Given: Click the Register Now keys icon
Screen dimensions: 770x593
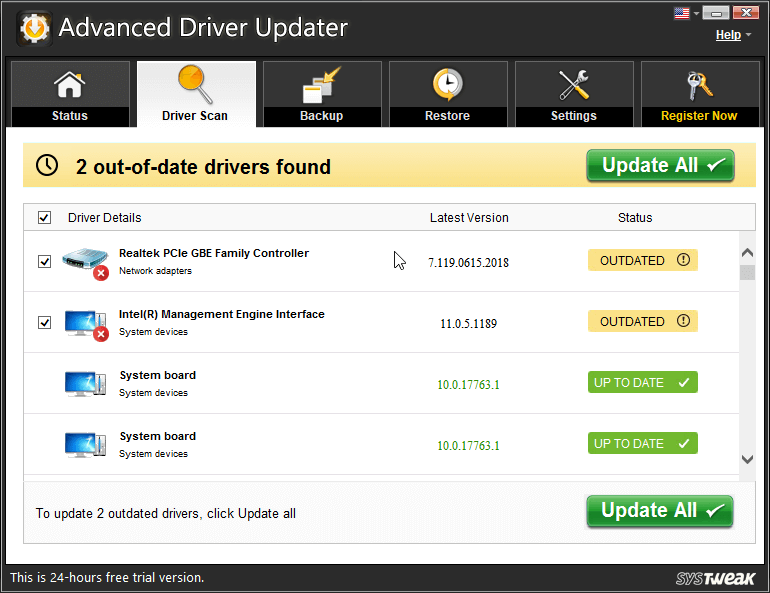Looking at the screenshot, I should pos(699,85).
